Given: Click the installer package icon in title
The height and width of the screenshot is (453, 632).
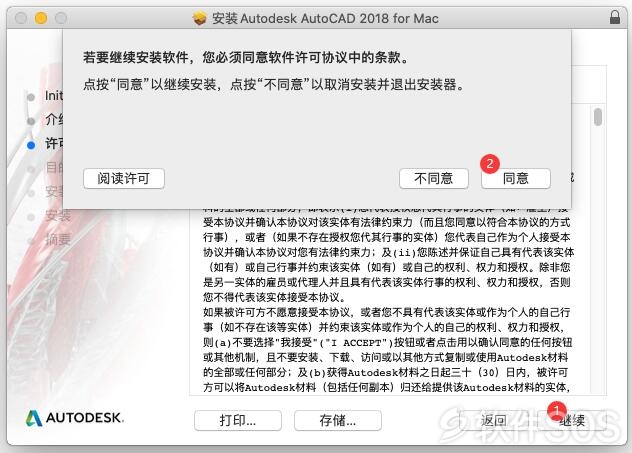Looking at the screenshot, I should [x=200, y=18].
